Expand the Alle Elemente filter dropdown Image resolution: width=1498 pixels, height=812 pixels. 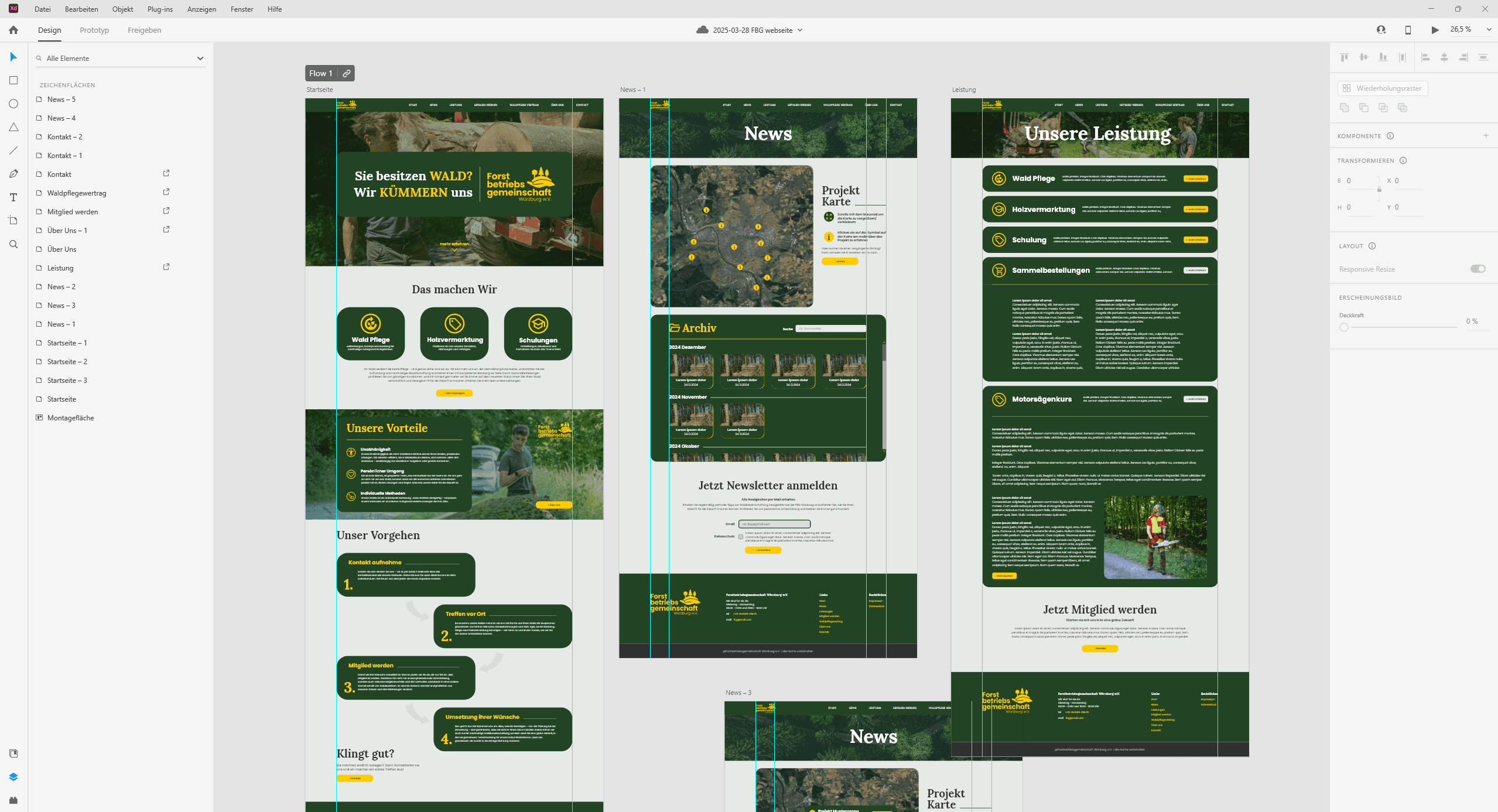pyautogui.click(x=200, y=59)
